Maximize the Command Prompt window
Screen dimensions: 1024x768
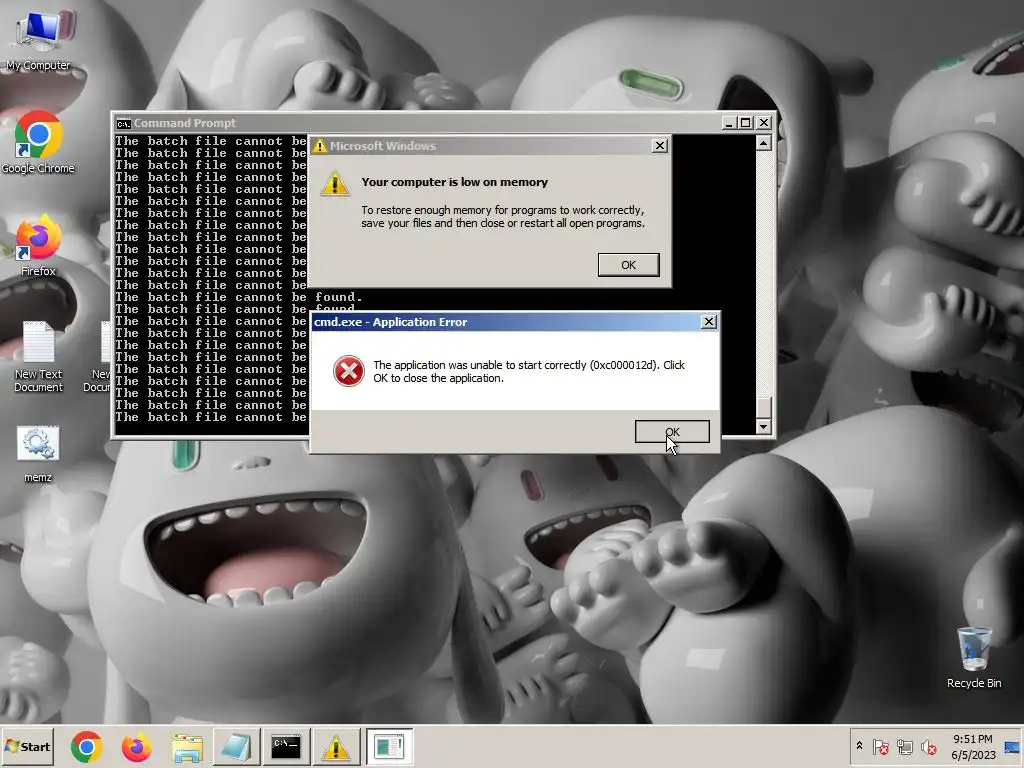pyautogui.click(x=746, y=123)
